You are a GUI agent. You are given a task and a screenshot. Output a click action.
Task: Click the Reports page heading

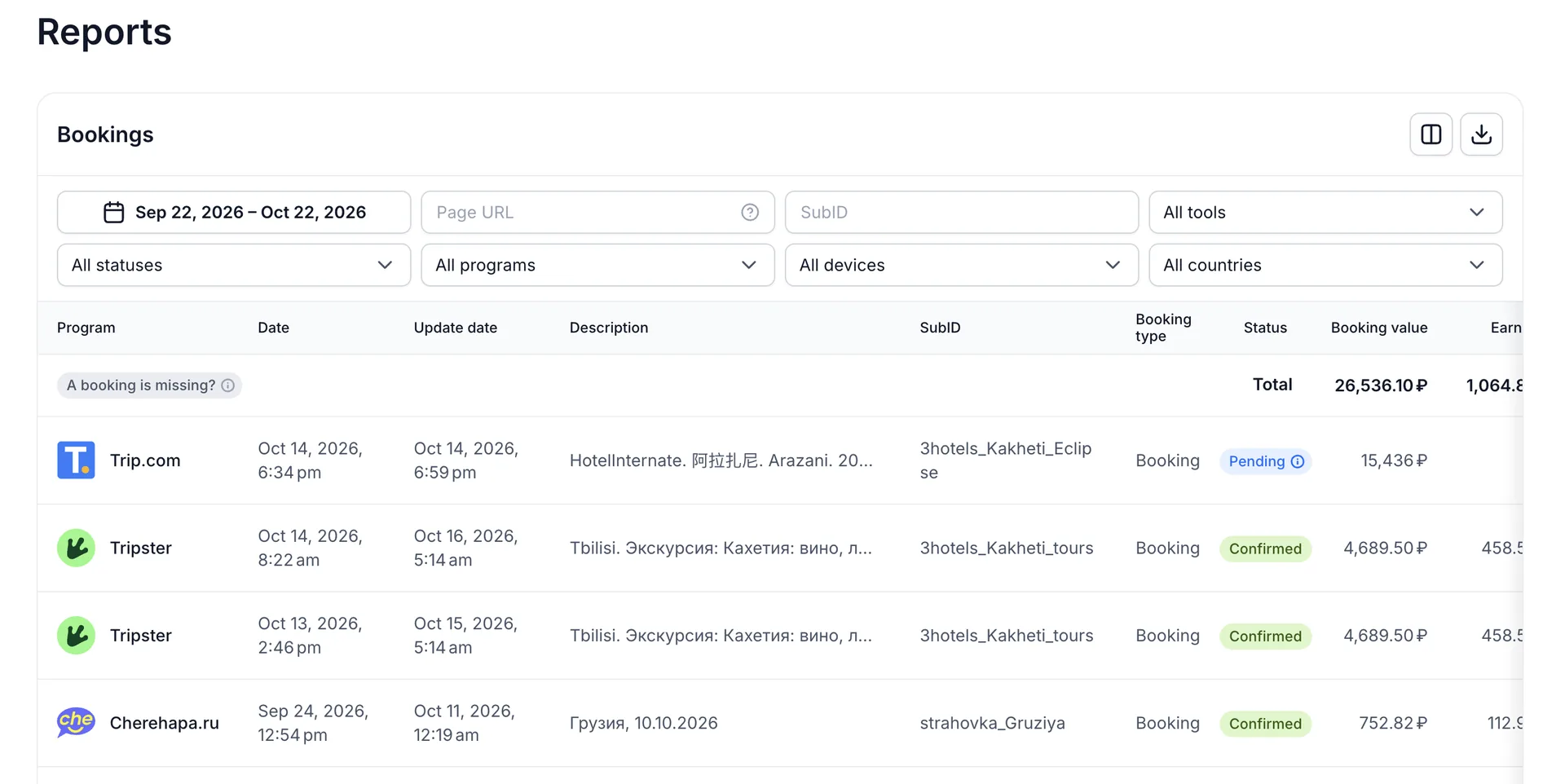(104, 32)
